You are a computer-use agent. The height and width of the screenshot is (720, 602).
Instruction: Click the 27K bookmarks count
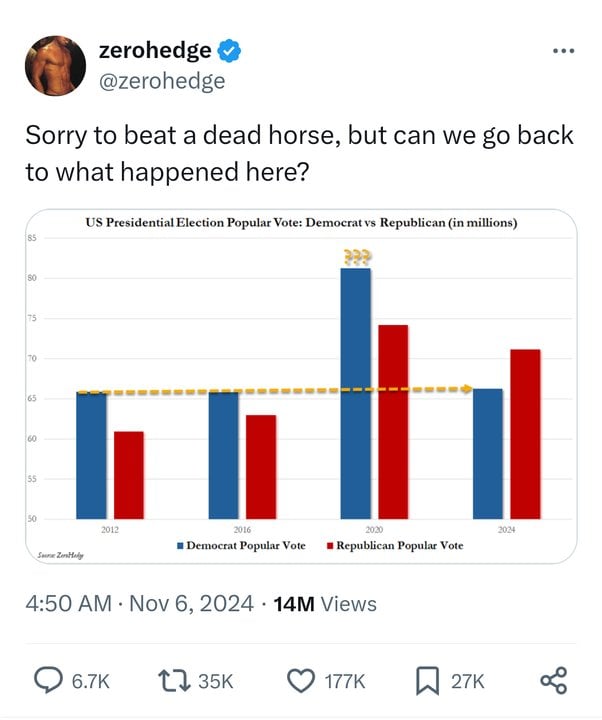(x=467, y=681)
